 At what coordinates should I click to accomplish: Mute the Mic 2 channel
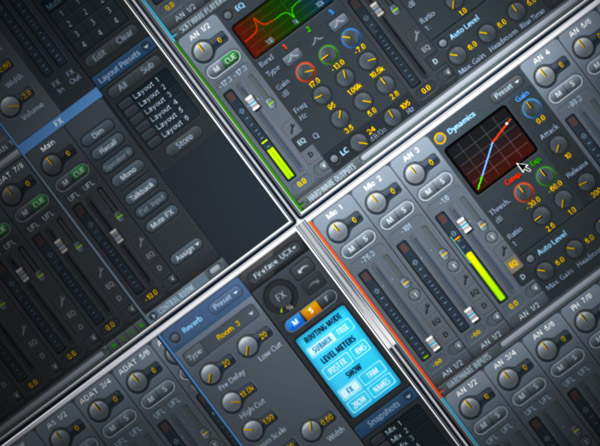[x=390, y=220]
